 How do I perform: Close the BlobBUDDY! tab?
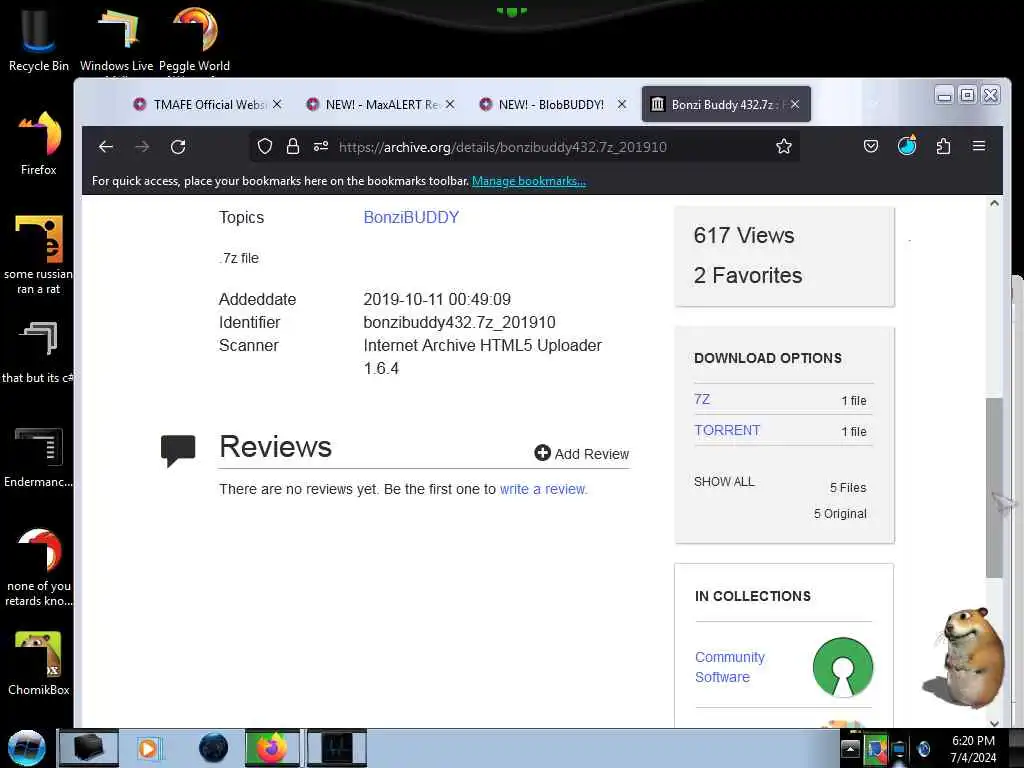coord(622,104)
